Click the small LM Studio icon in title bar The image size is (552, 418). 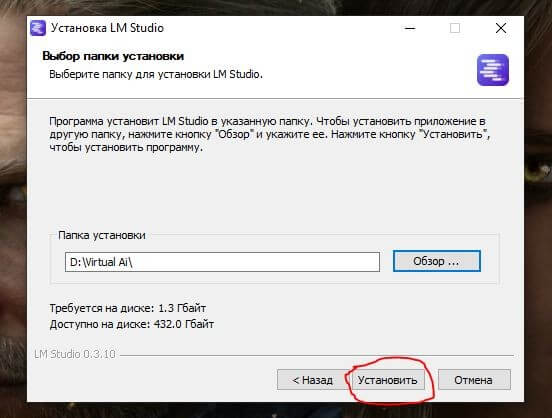(38, 28)
